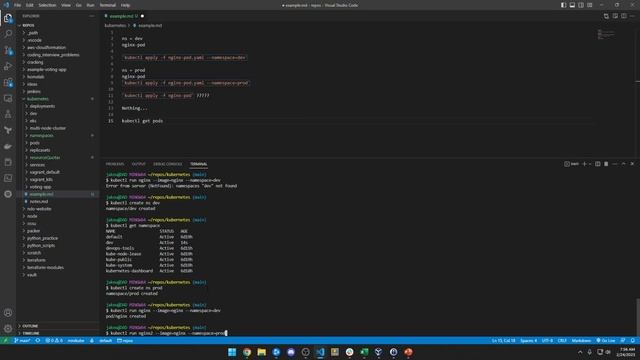Image resolution: width=640 pixels, height=360 pixels.
Task: Click the Spaces: 4 indentation setting
Action: click(x=529, y=340)
